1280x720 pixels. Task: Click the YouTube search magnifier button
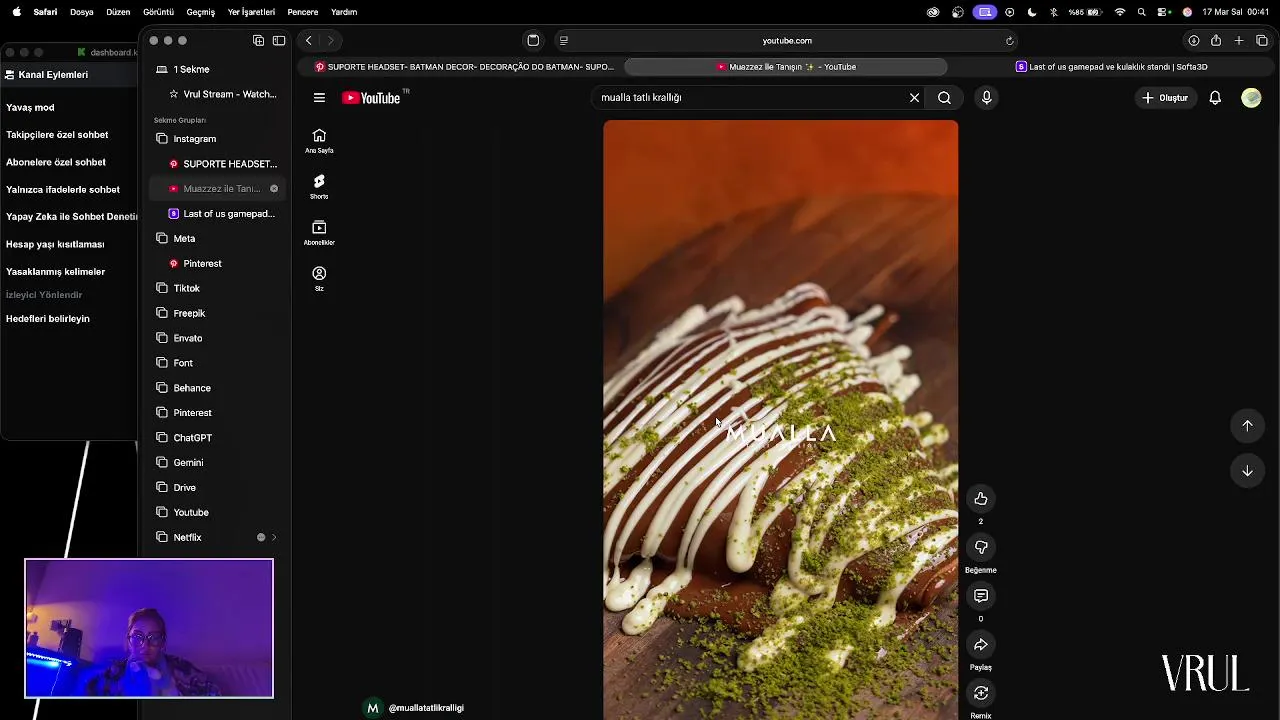(944, 98)
